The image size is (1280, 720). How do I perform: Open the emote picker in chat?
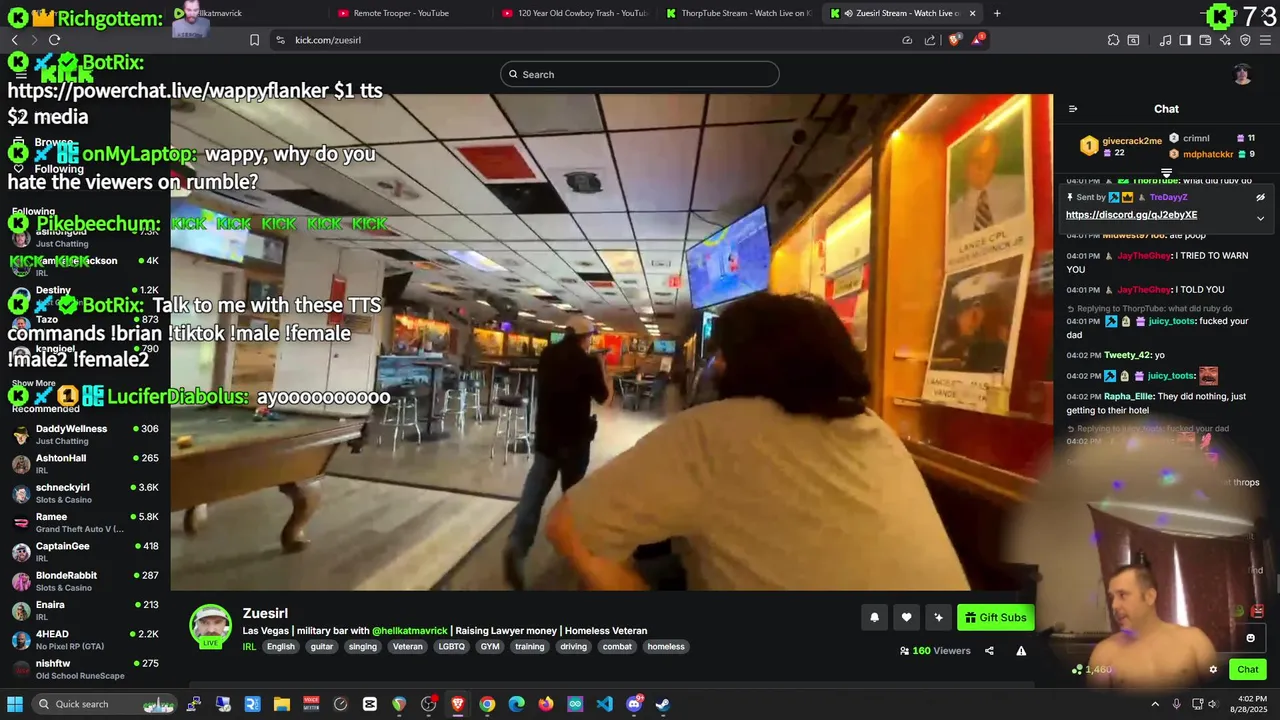pyautogui.click(x=1250, y=638)
